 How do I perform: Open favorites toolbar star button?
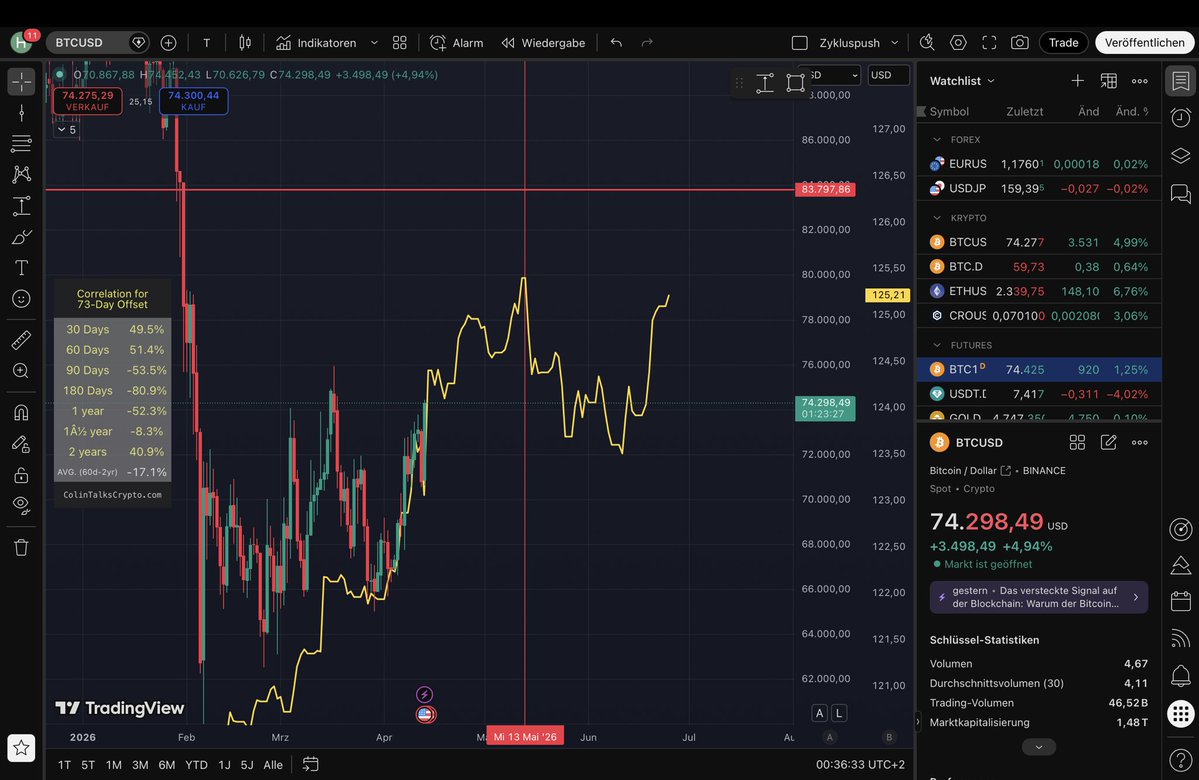tap(21, 748)
